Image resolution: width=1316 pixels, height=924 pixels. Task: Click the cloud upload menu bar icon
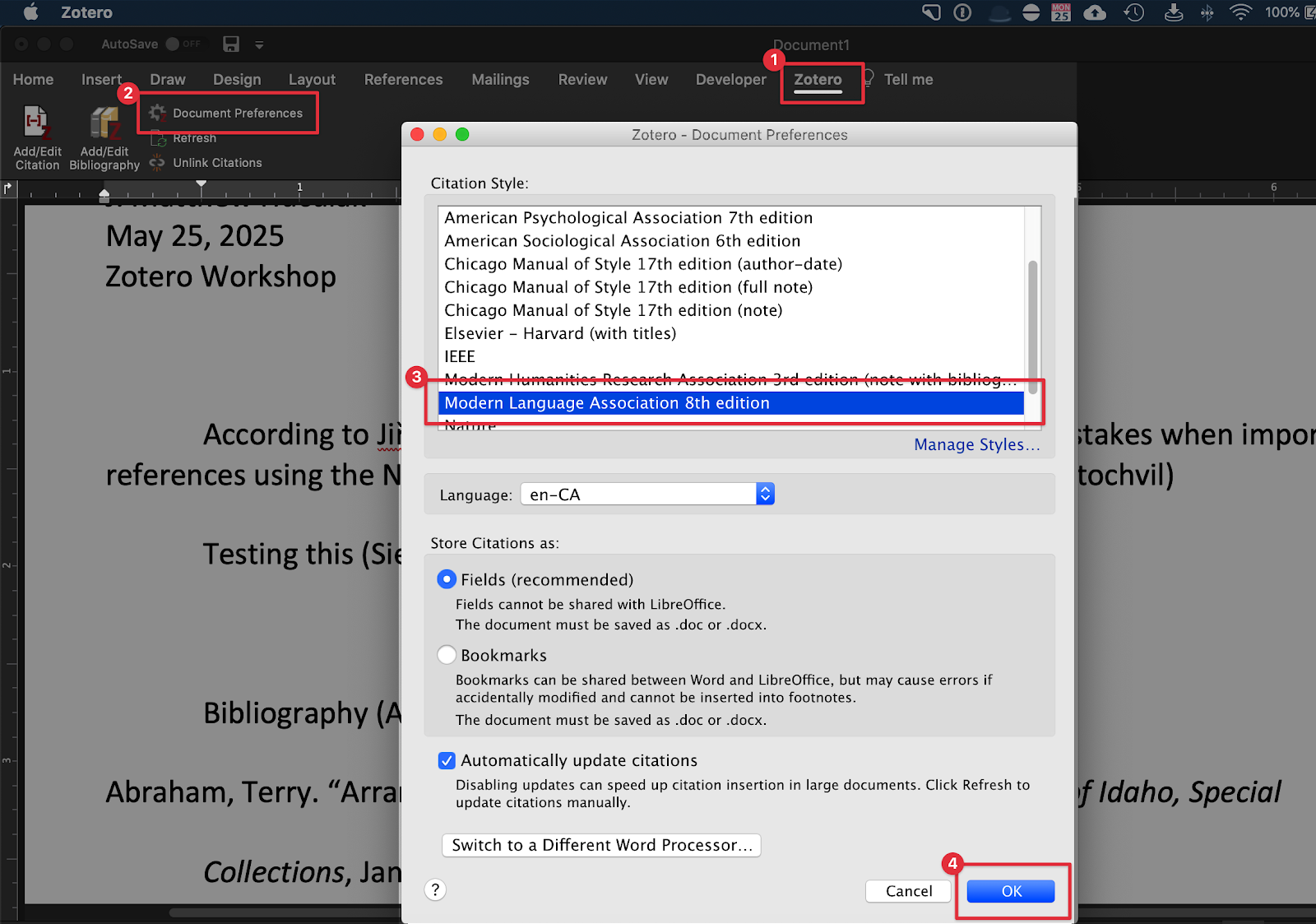[x=1095, y=12]
